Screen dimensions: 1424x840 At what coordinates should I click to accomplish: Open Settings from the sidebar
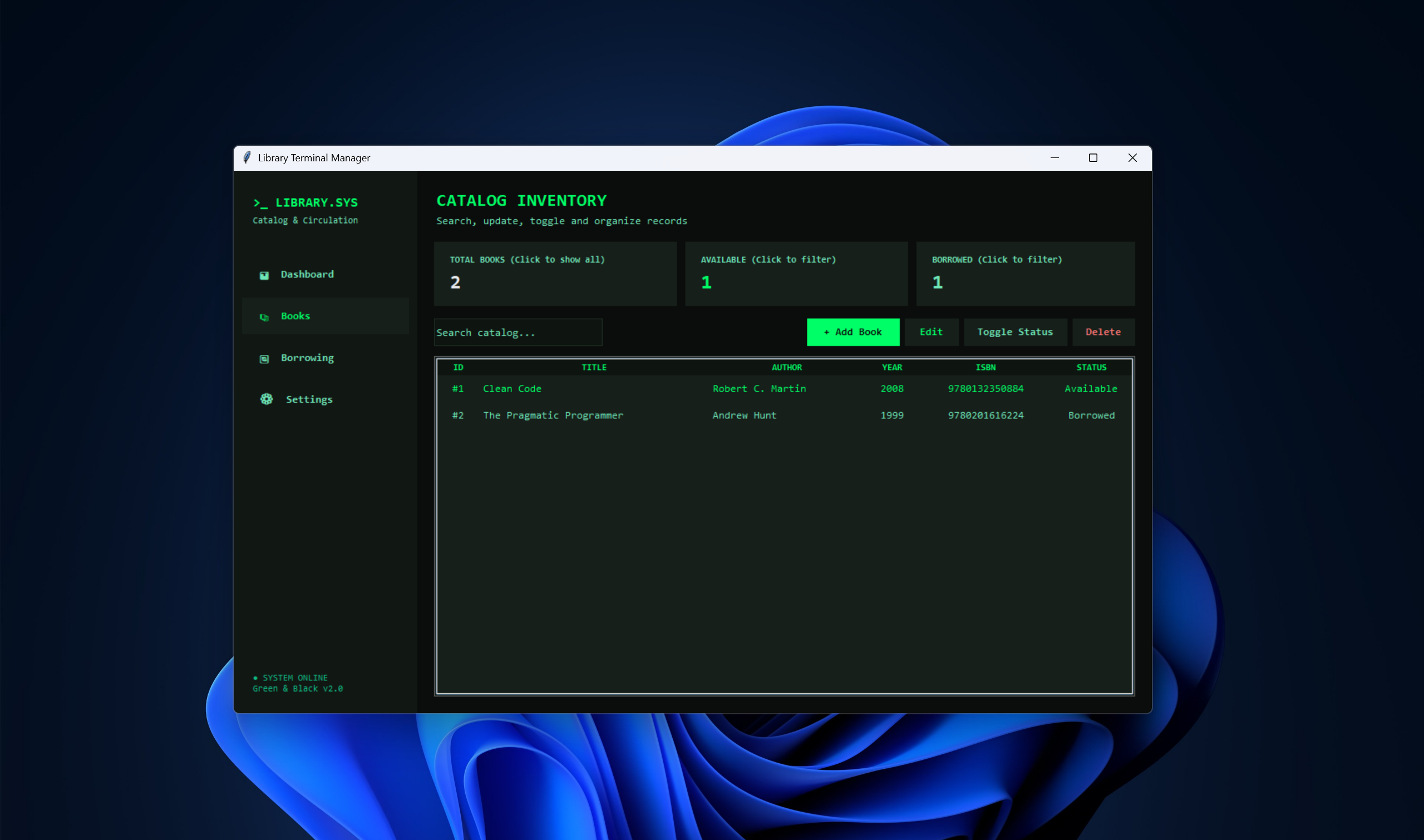[x=326, y=399]
